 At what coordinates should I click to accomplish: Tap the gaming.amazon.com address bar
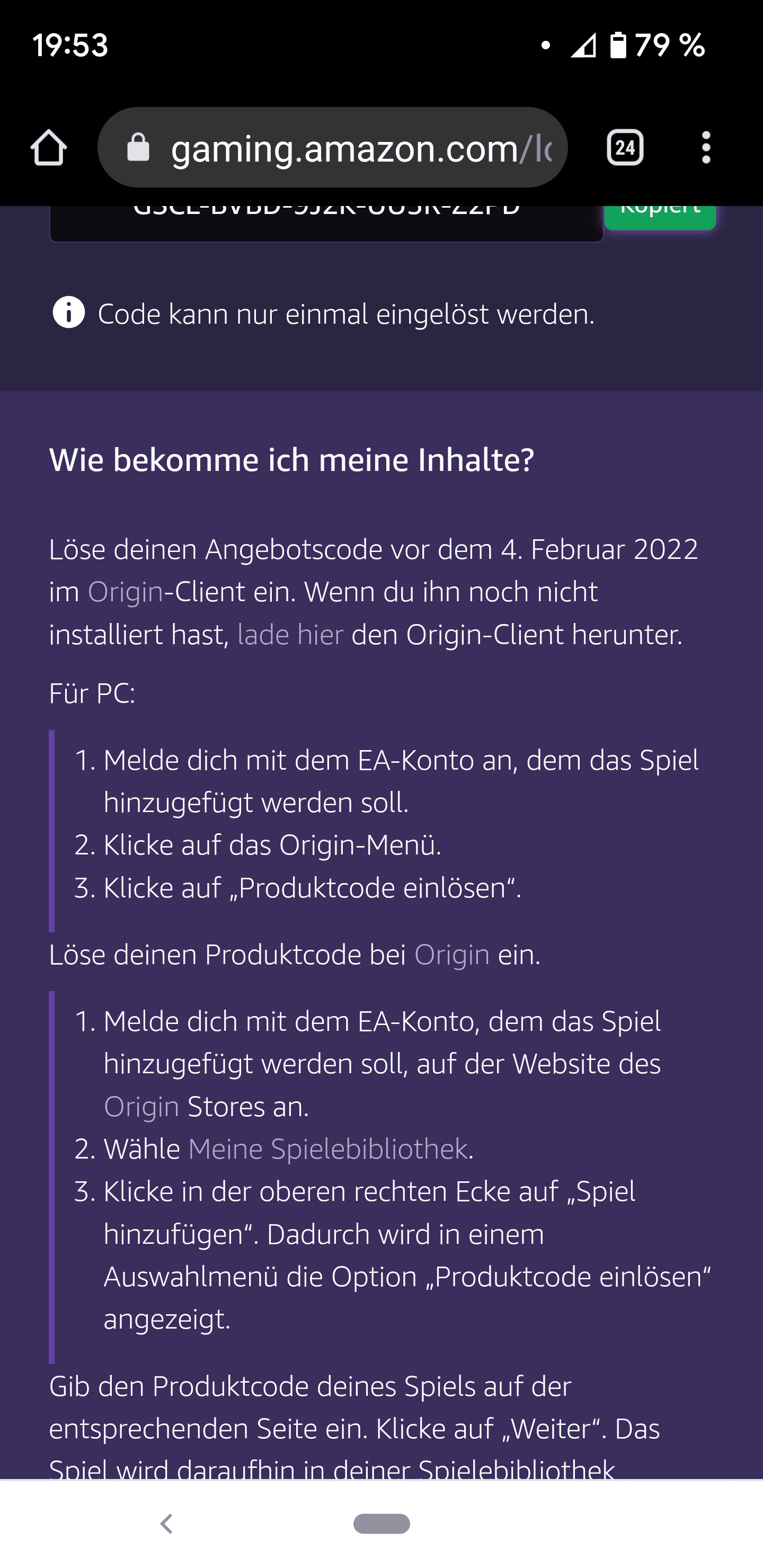pos(359,148)
